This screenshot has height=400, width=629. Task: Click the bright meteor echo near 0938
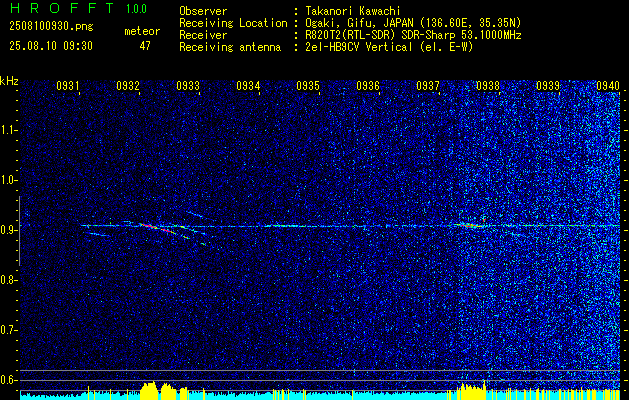pyautogui.click(x=470, y=225)
